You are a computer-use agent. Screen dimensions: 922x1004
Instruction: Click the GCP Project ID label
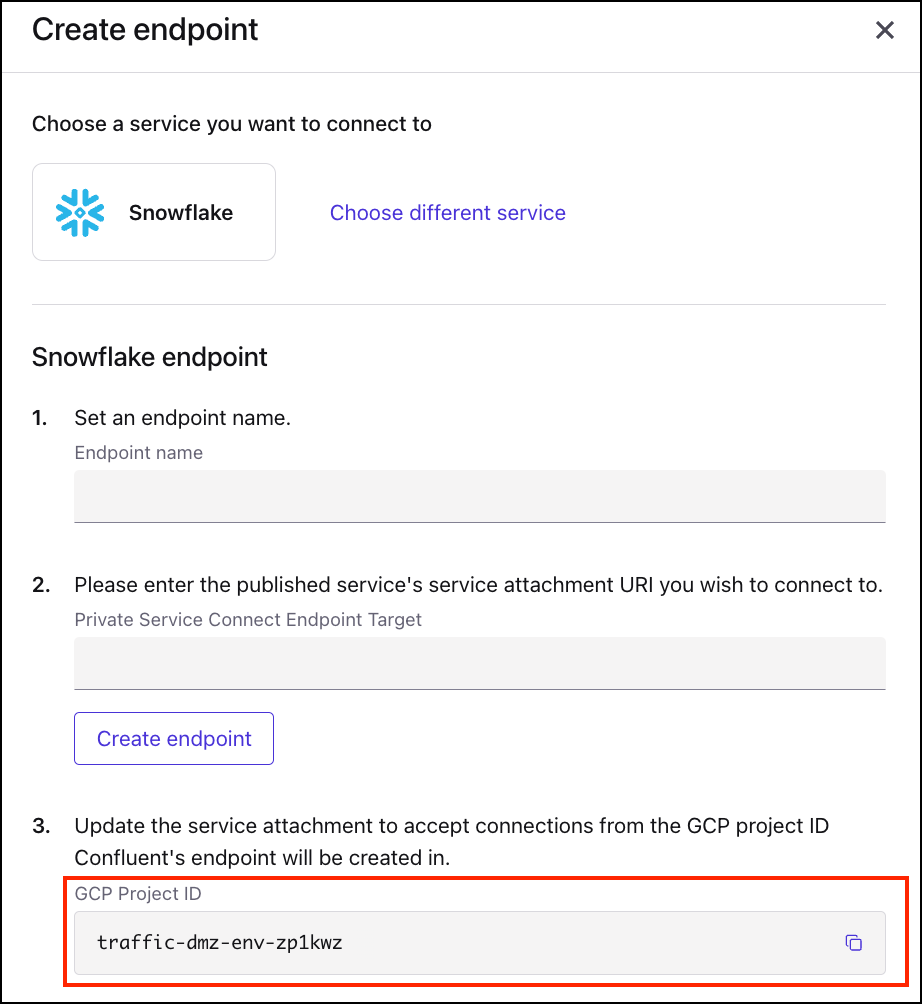(138, 894)
